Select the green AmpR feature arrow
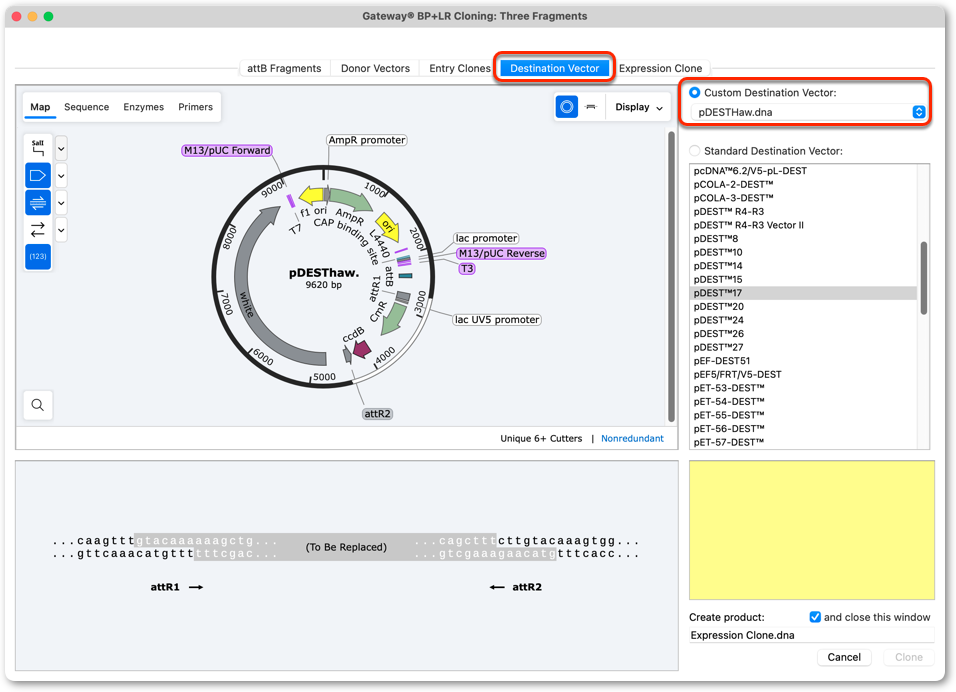The width and height of the screenshot is (956, 692). point(351,199)
